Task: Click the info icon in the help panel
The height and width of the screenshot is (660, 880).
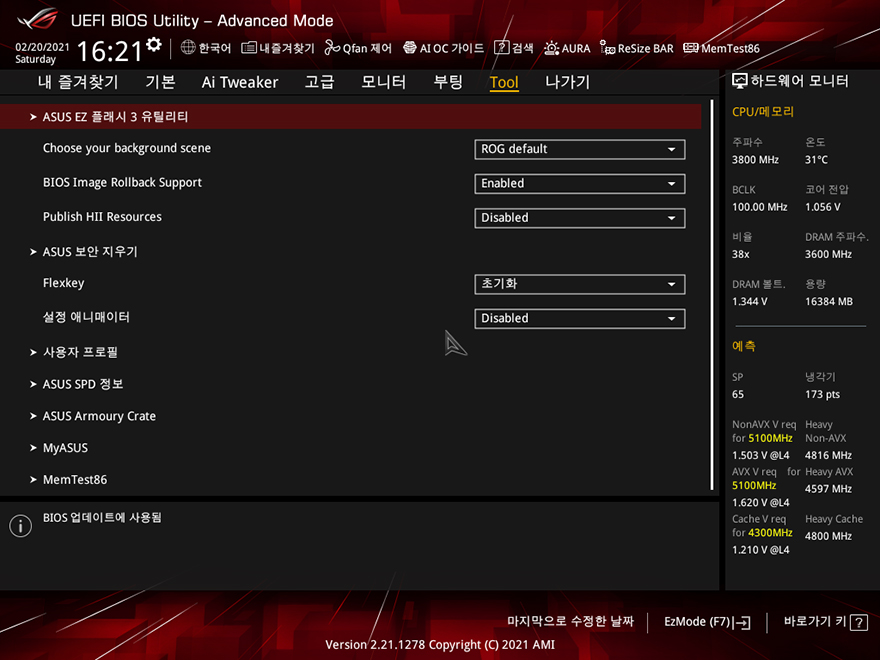Action: coord(21,526)
